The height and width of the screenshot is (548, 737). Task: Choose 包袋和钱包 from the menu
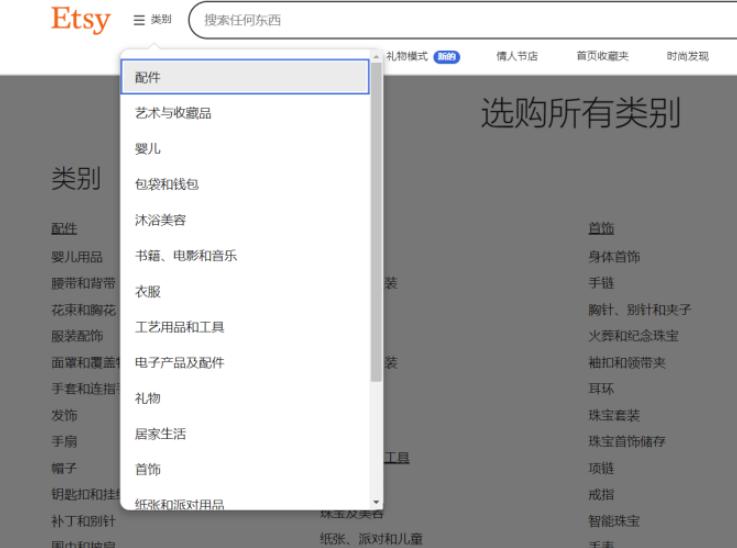click(245, 184)
